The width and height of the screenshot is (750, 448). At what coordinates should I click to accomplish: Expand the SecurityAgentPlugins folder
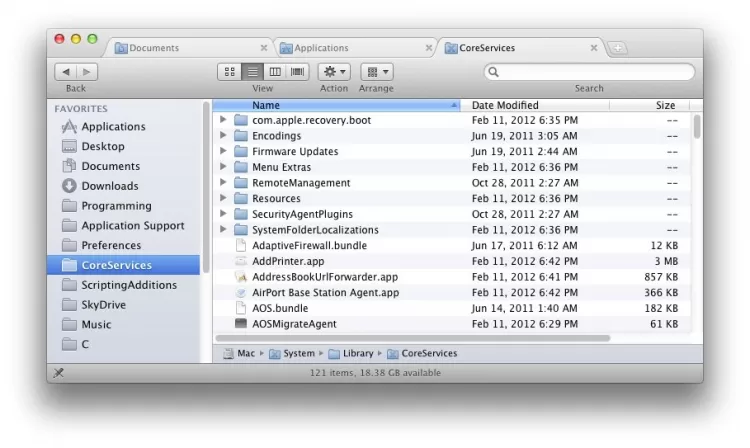pos(223,214)
